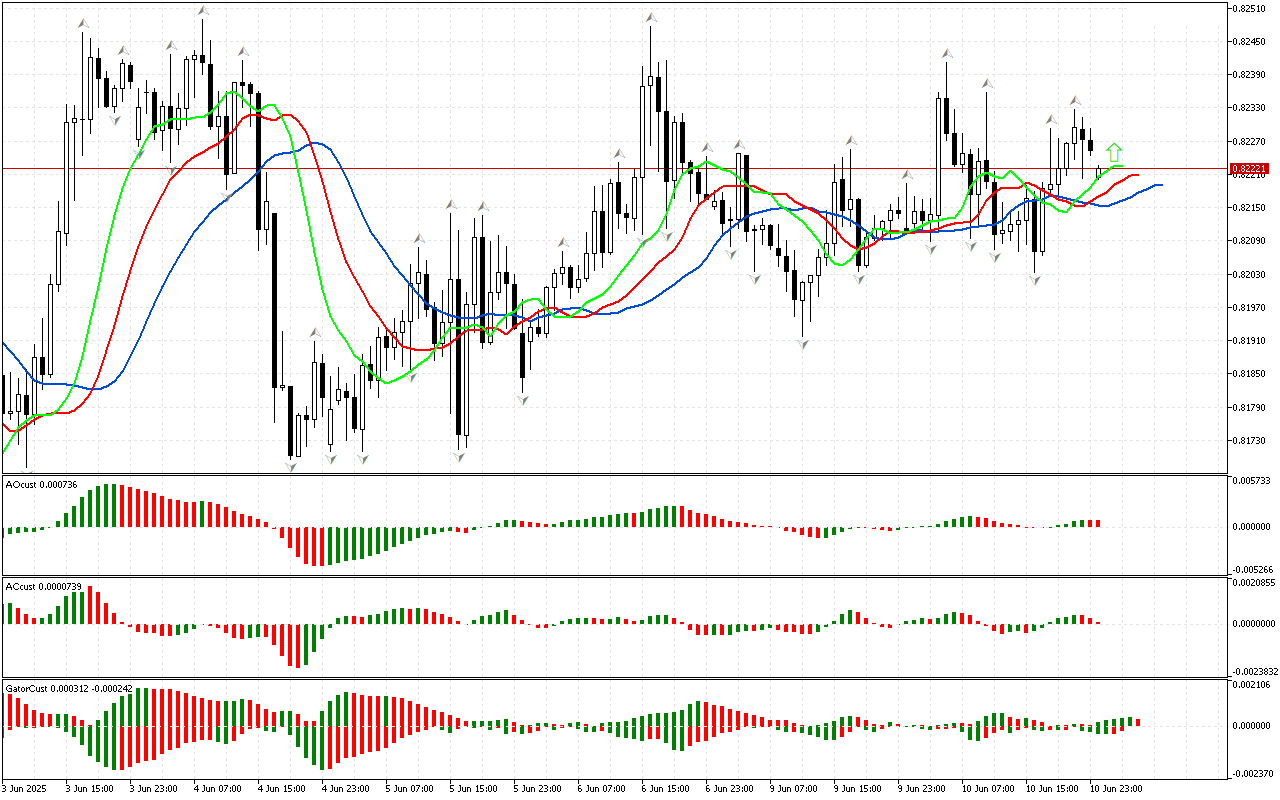Click the 0.82510 price scale label
Screen dimensions: 1280x800
coord(1250,8)
